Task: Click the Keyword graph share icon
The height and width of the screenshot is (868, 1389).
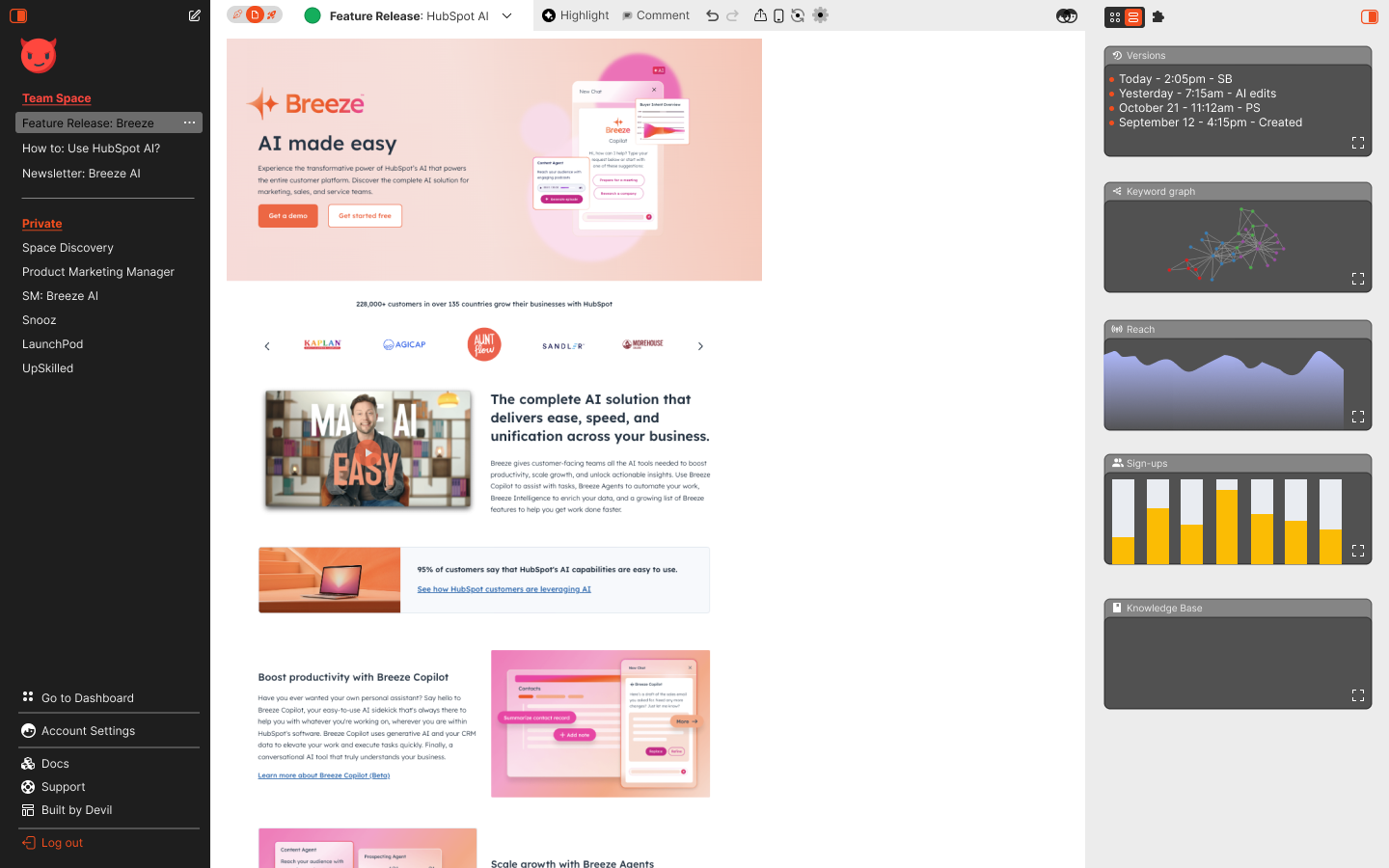Action: tap(1117, 191)
